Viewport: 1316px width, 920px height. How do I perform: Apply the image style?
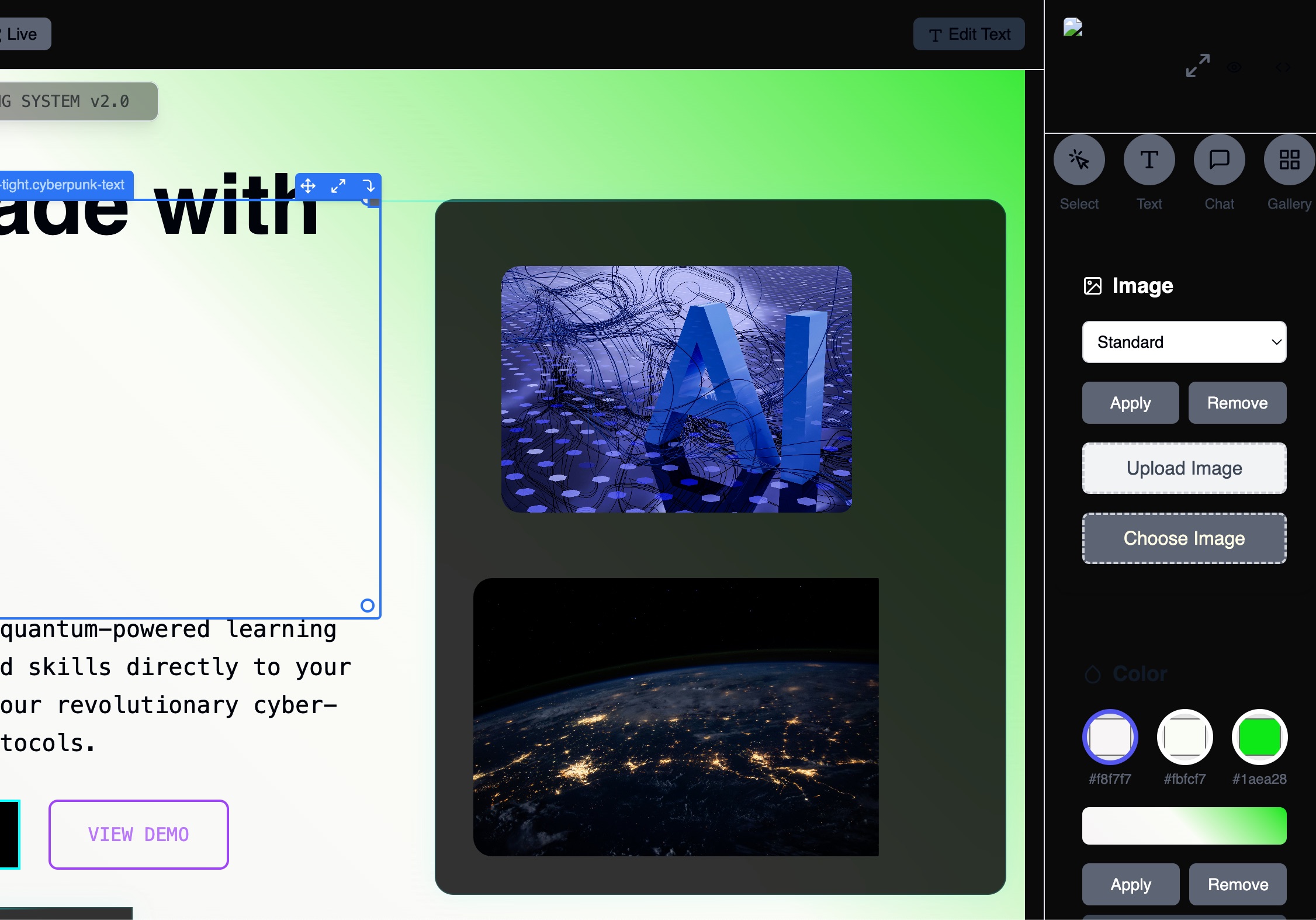tap(1131, 403)
